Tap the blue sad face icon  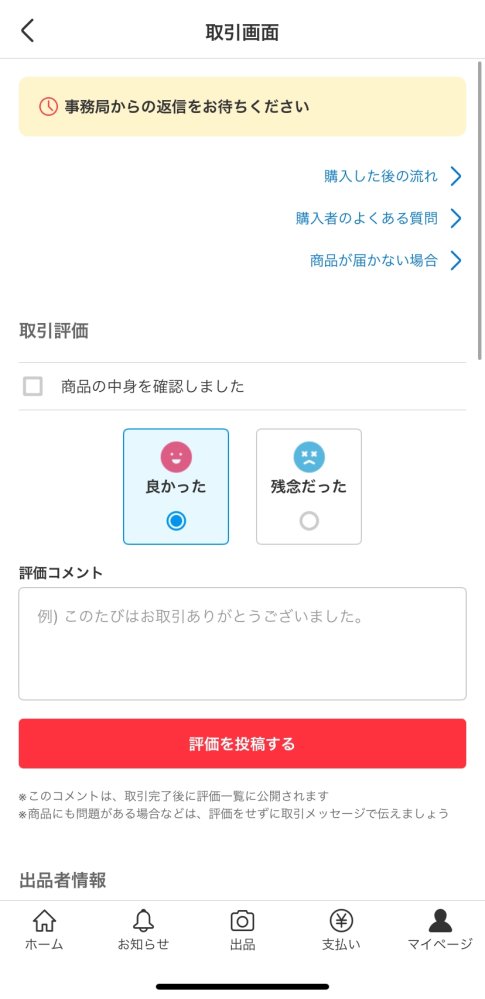click(x=309, y=457)
